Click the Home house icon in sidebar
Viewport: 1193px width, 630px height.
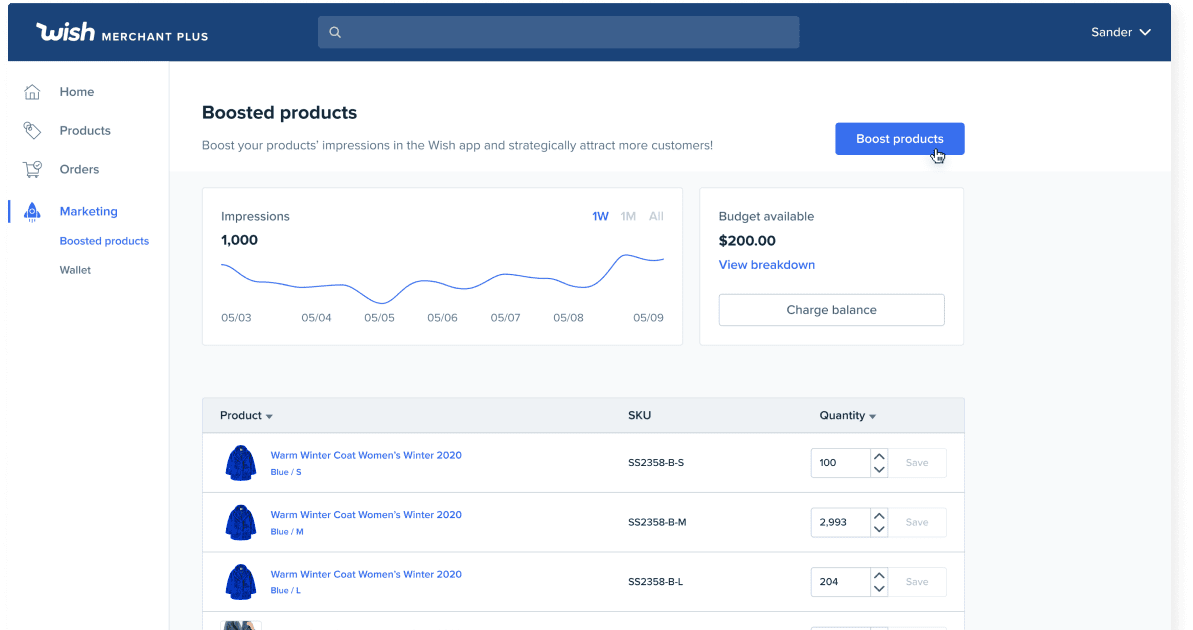tap(32, 92)
